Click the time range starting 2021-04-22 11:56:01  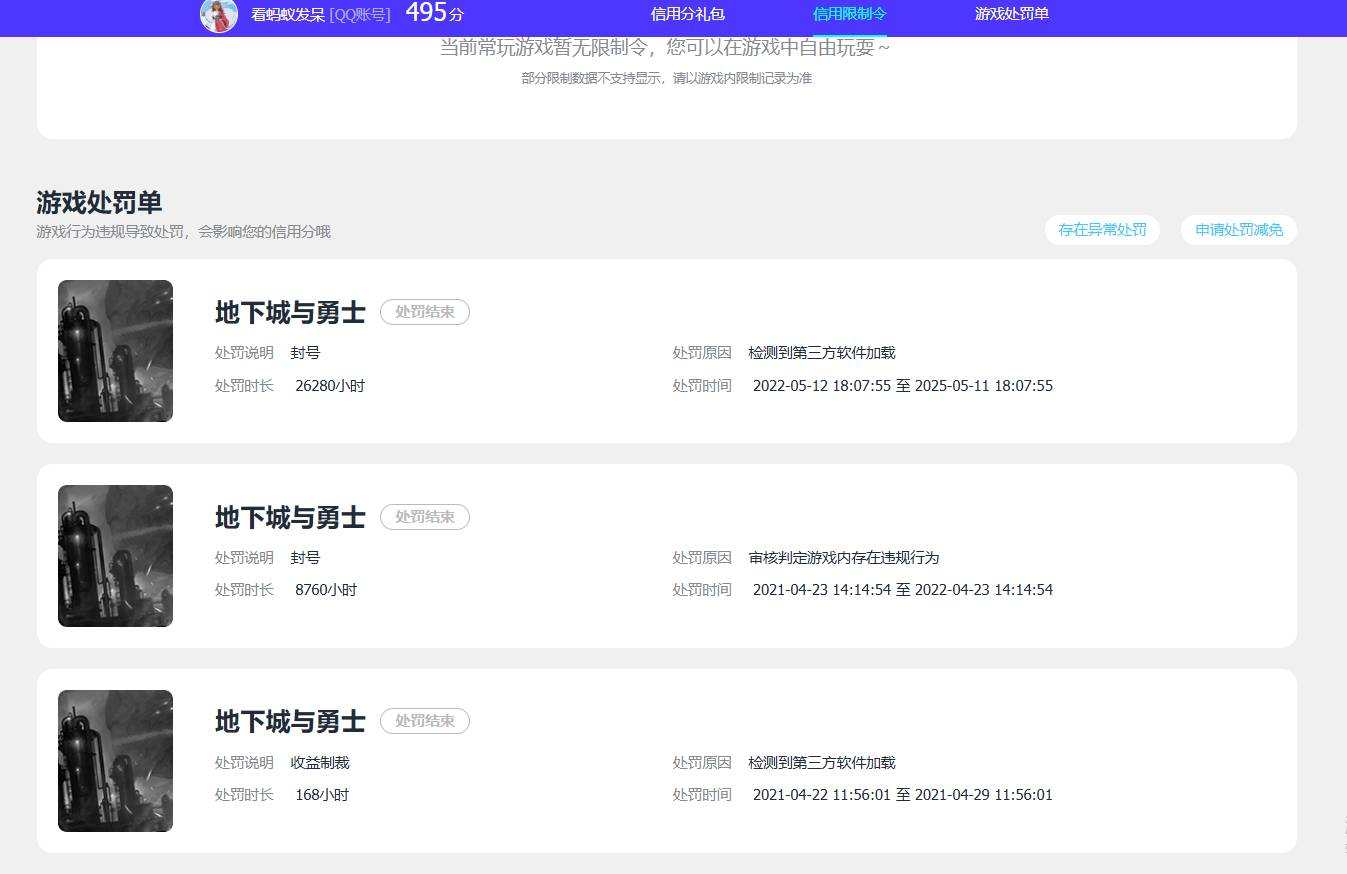pos(903,795)
